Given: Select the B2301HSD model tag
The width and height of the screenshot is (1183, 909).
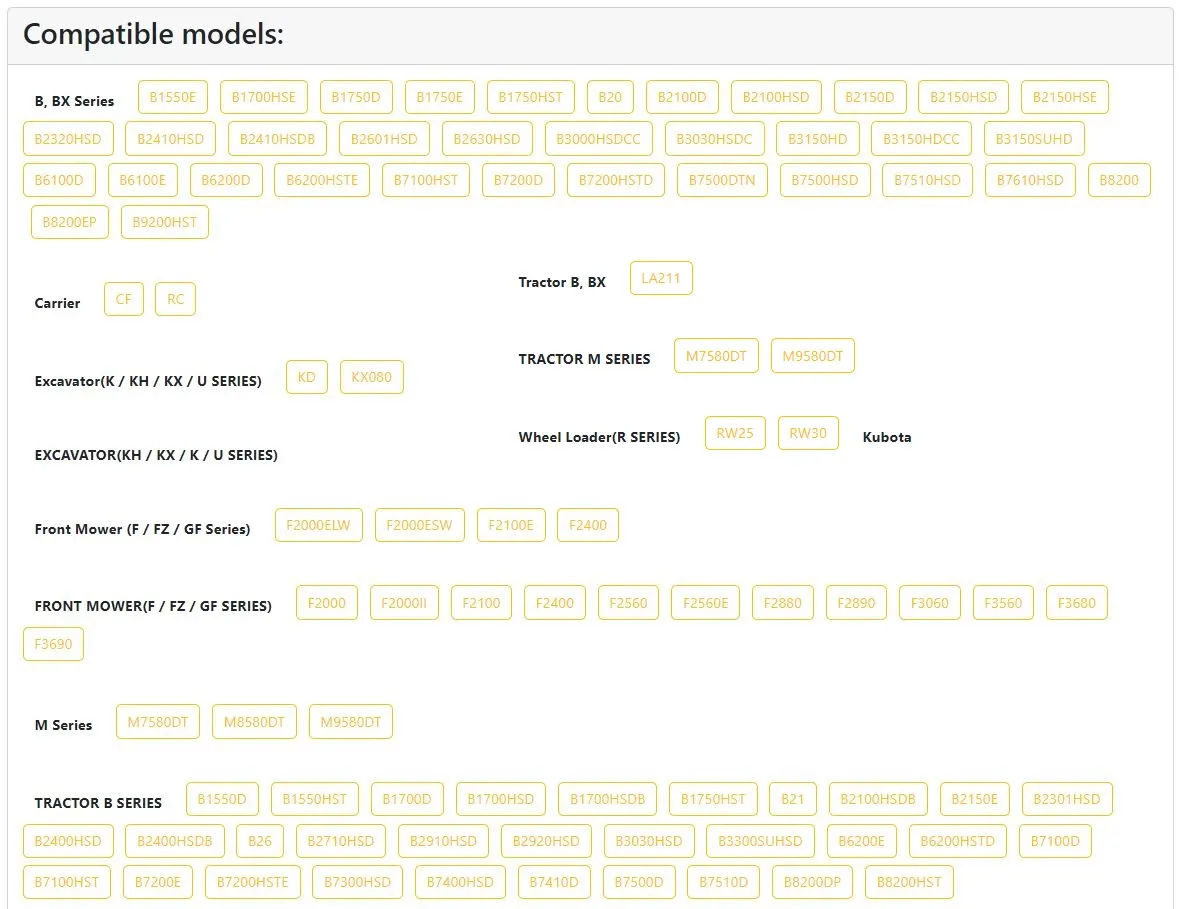Looking at the screenshot, I should point(1066,799).
